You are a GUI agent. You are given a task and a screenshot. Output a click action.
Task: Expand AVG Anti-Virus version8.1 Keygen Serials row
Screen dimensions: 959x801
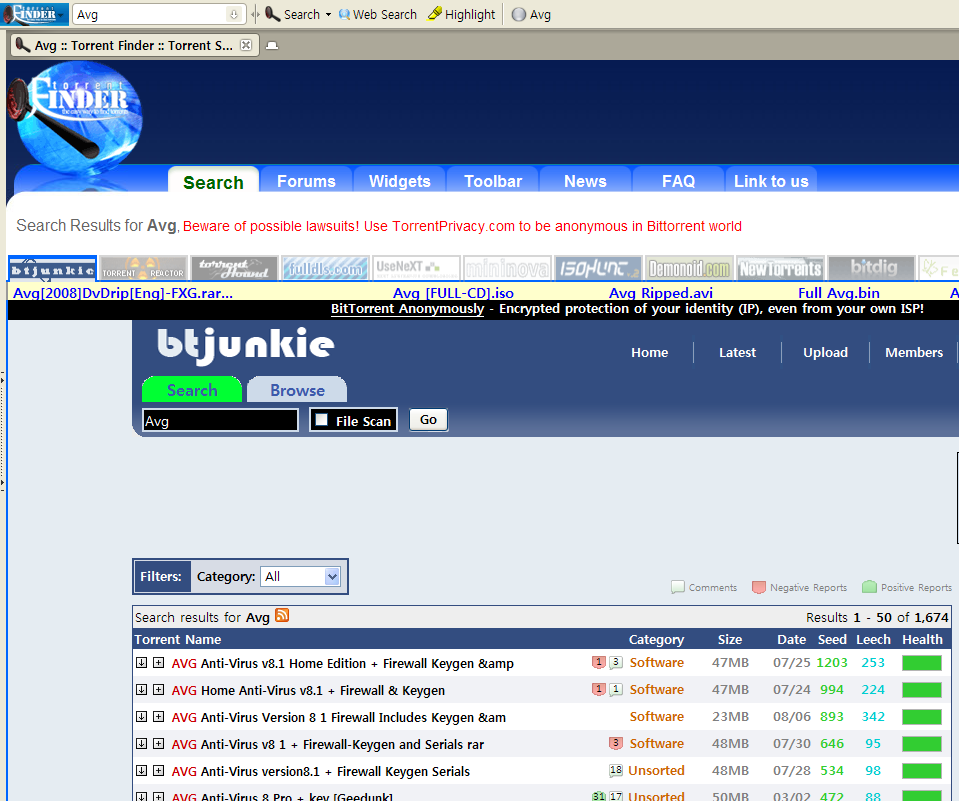[x=158, y=770]
